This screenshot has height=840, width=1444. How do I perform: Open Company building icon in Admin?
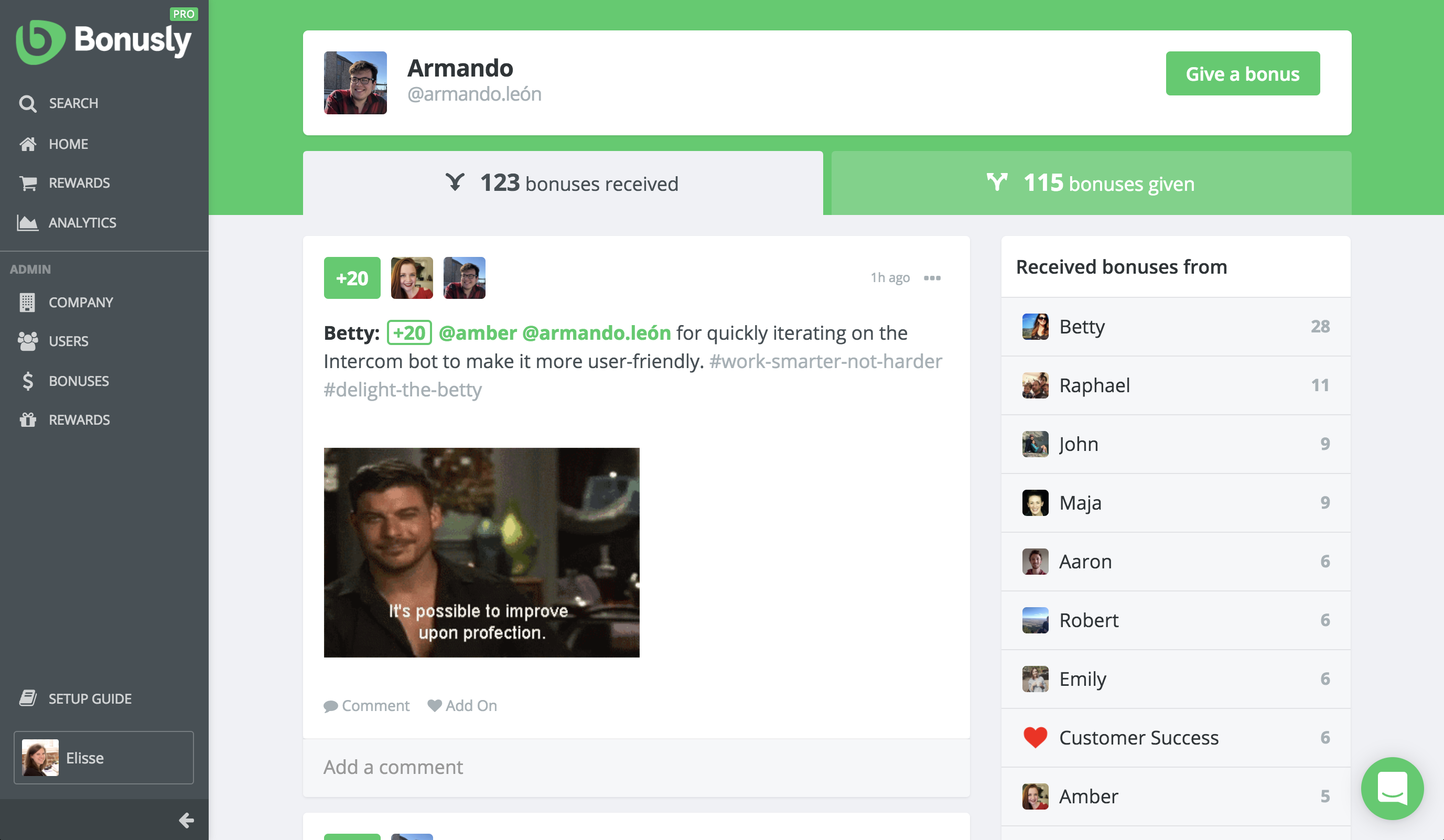pyautogui.click(x=27, y=302)
